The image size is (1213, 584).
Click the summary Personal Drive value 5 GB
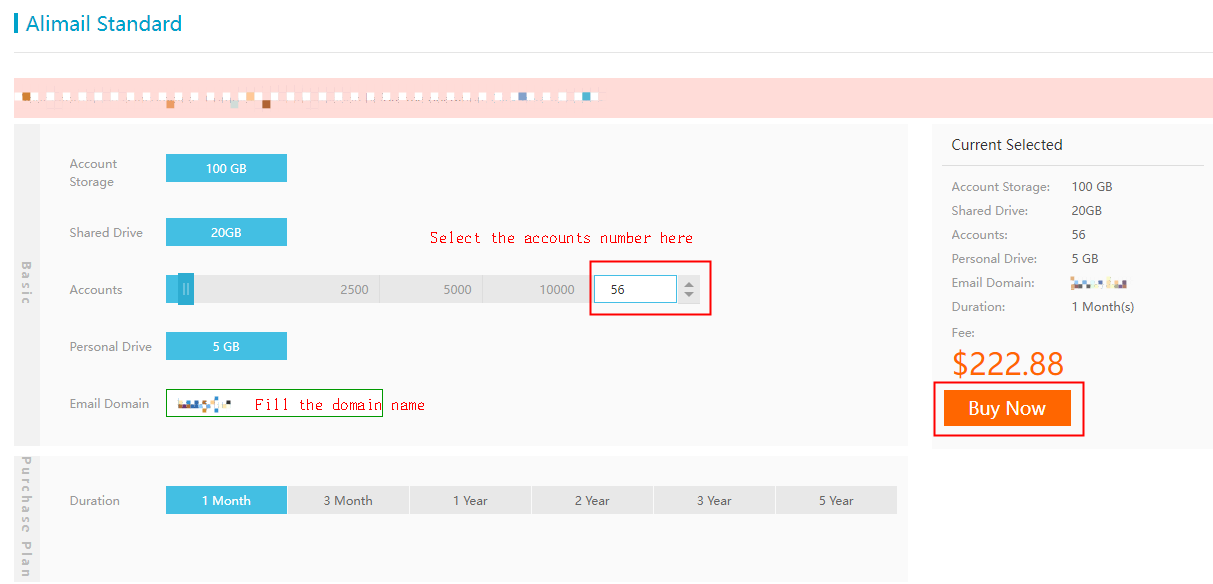(x=1085, y=259)
